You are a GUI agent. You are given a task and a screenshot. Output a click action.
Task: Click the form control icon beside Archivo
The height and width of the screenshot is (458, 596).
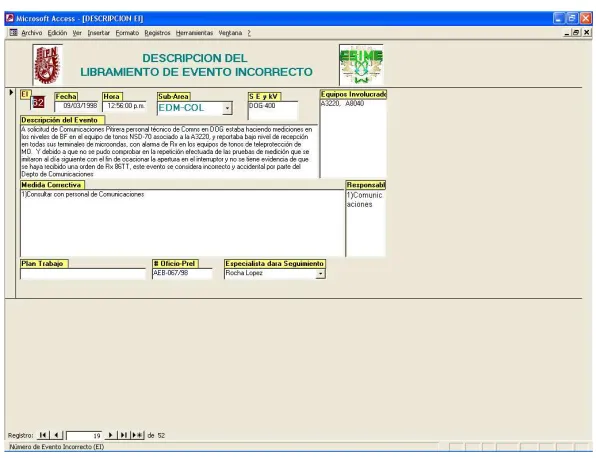coord(13,33)
